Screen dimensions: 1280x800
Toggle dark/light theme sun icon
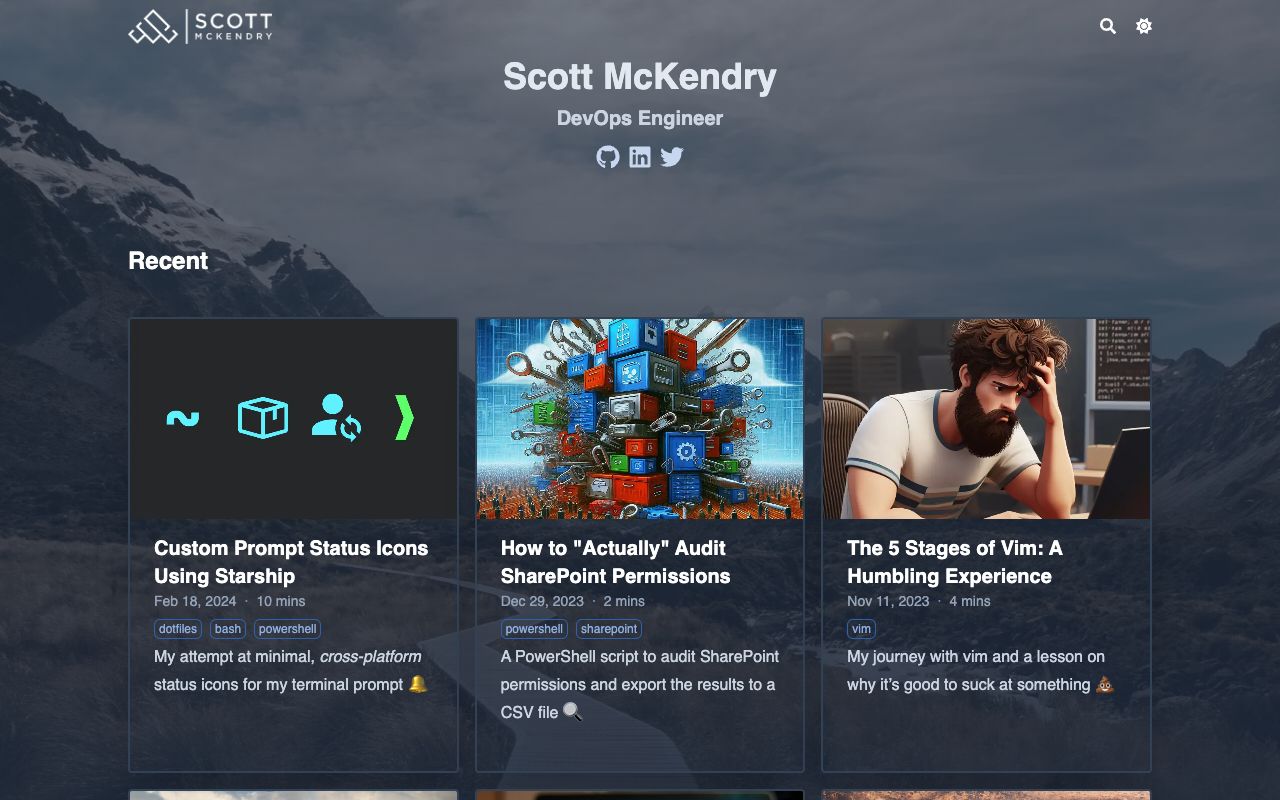point(1144,26)
